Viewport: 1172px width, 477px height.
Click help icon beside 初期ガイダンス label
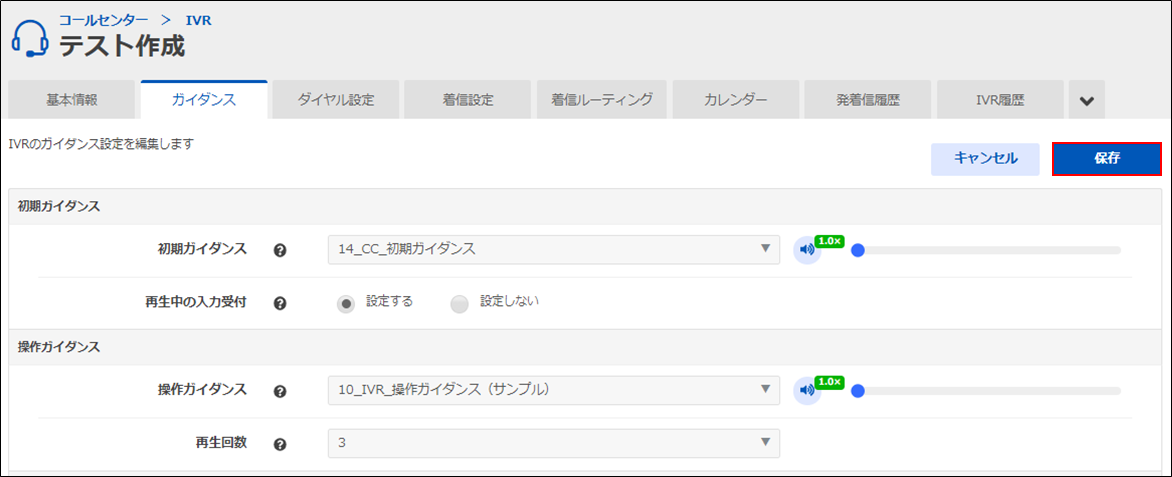pyautogui.click(x=280, y=250)
